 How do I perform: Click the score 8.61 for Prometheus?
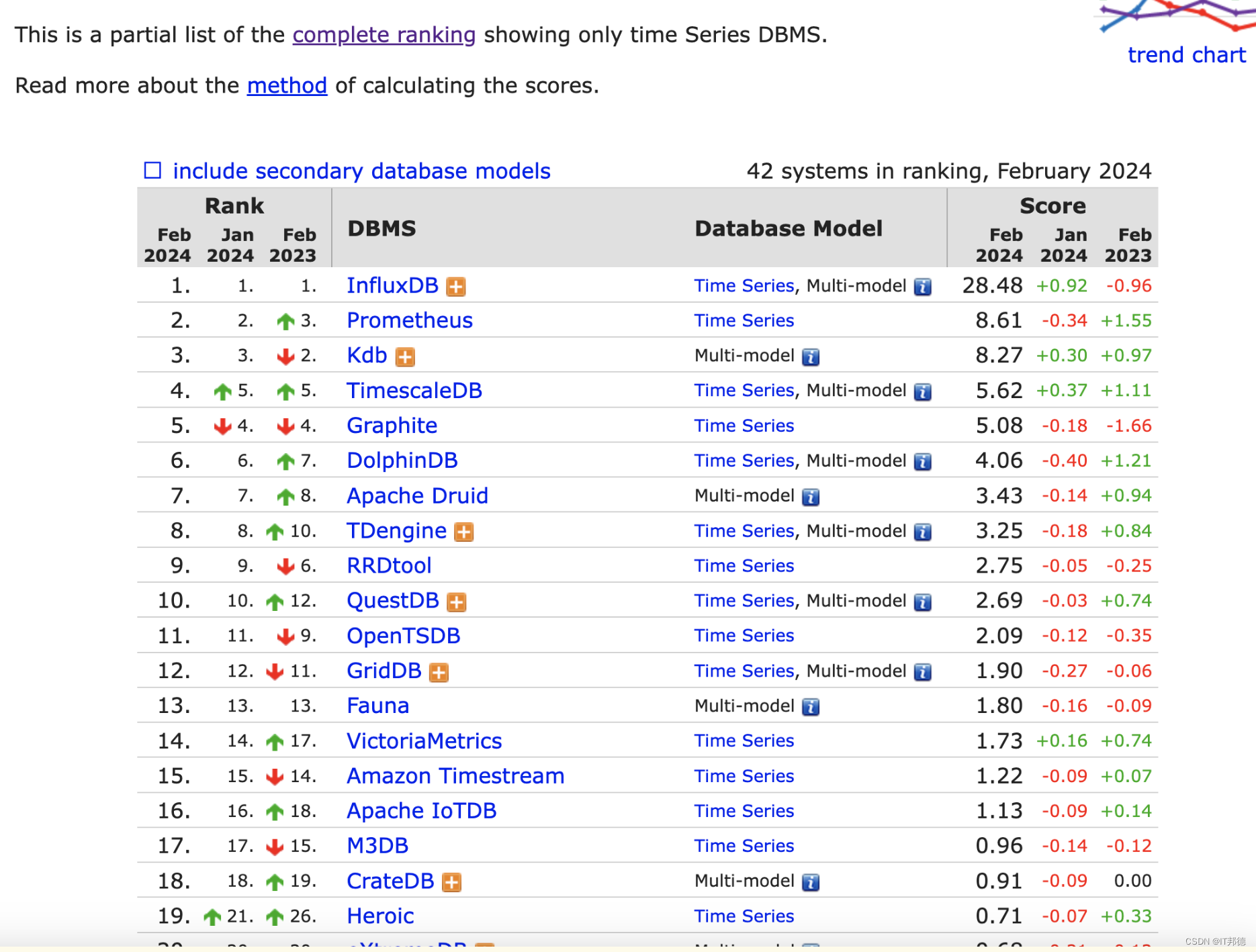pyautogui.click(x=999, y=320)
